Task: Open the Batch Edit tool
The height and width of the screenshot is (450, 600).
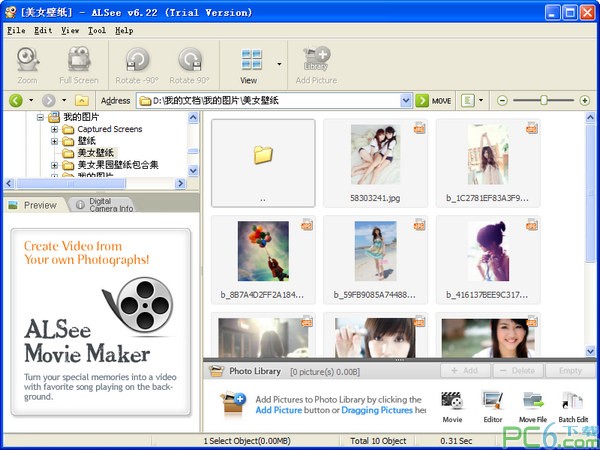Action: (x=573, y=406)
